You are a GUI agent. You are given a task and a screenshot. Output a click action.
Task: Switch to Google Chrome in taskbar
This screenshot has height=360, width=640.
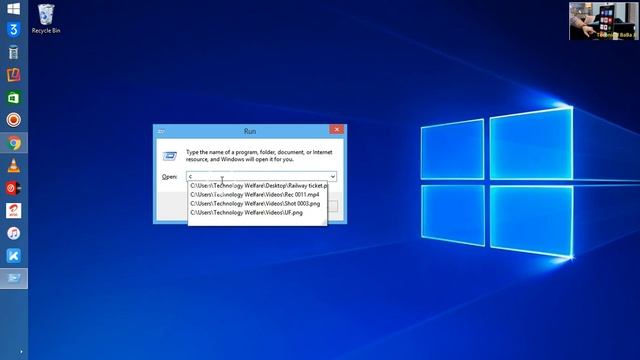coord(13,143)
